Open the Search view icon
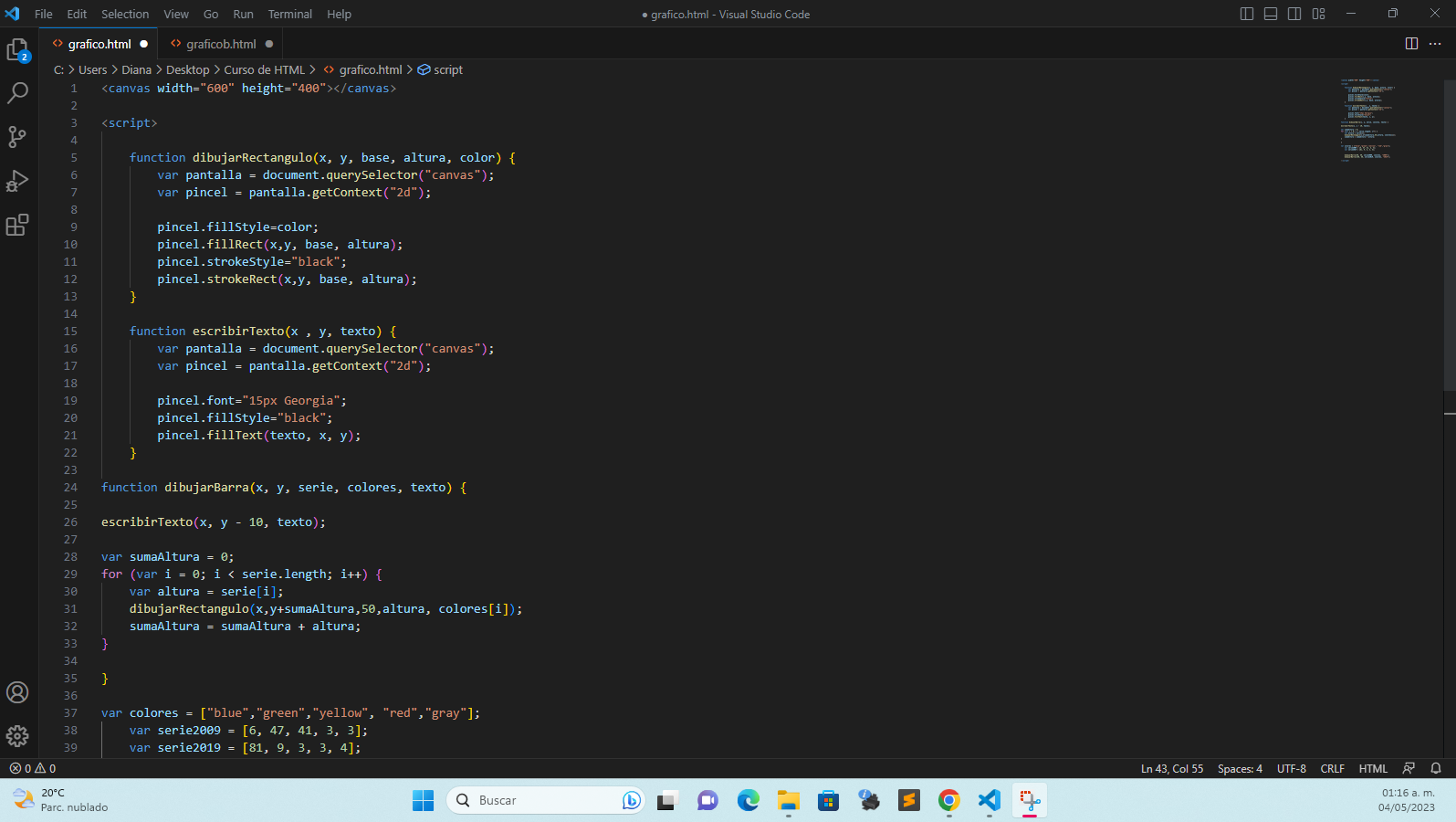 [18, 93]
